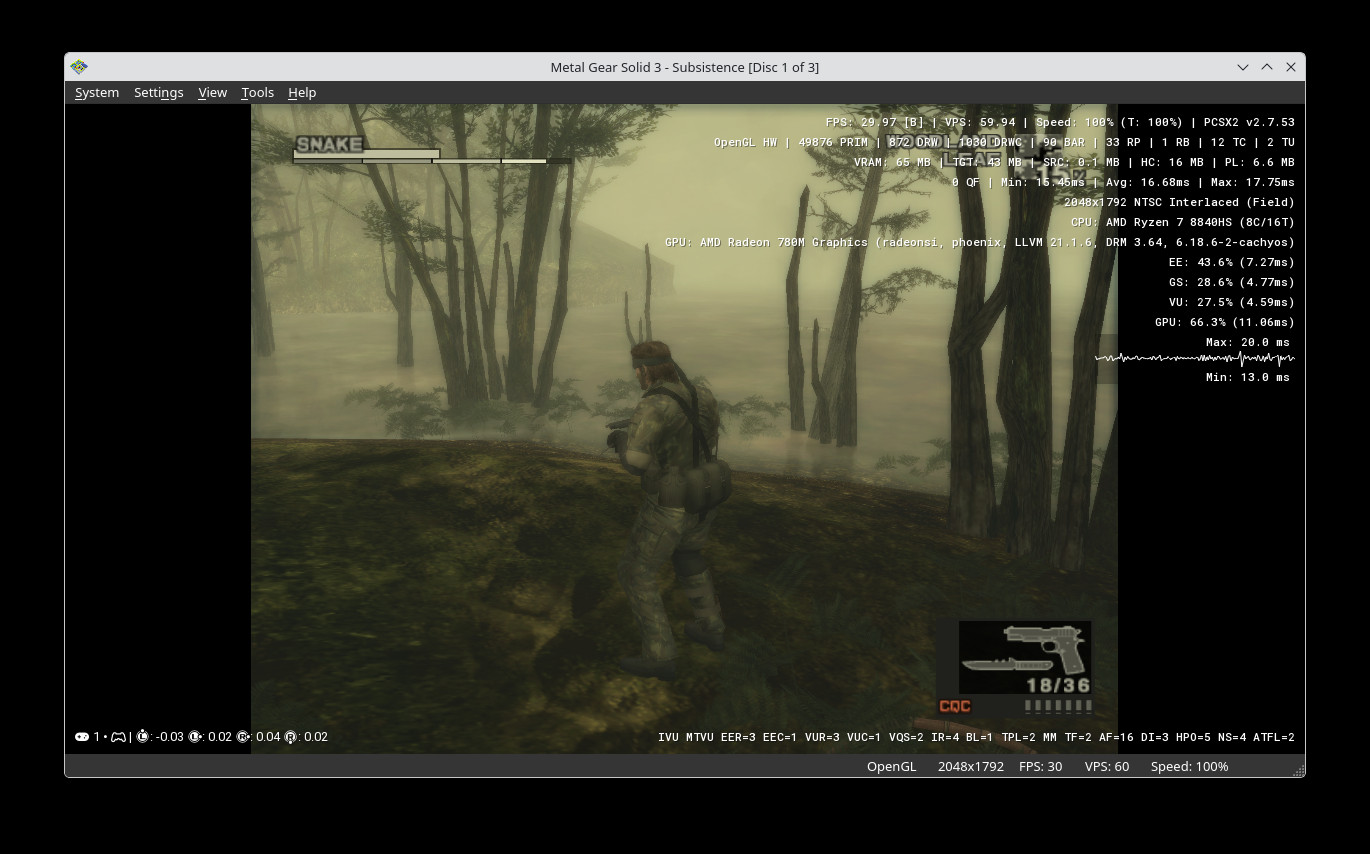The height and width of the screenshot is (854, 1370).
Task: Click the 'CPU: AMD Ryzen 7 8840HS' overlay text
Action: point(1182,222)
